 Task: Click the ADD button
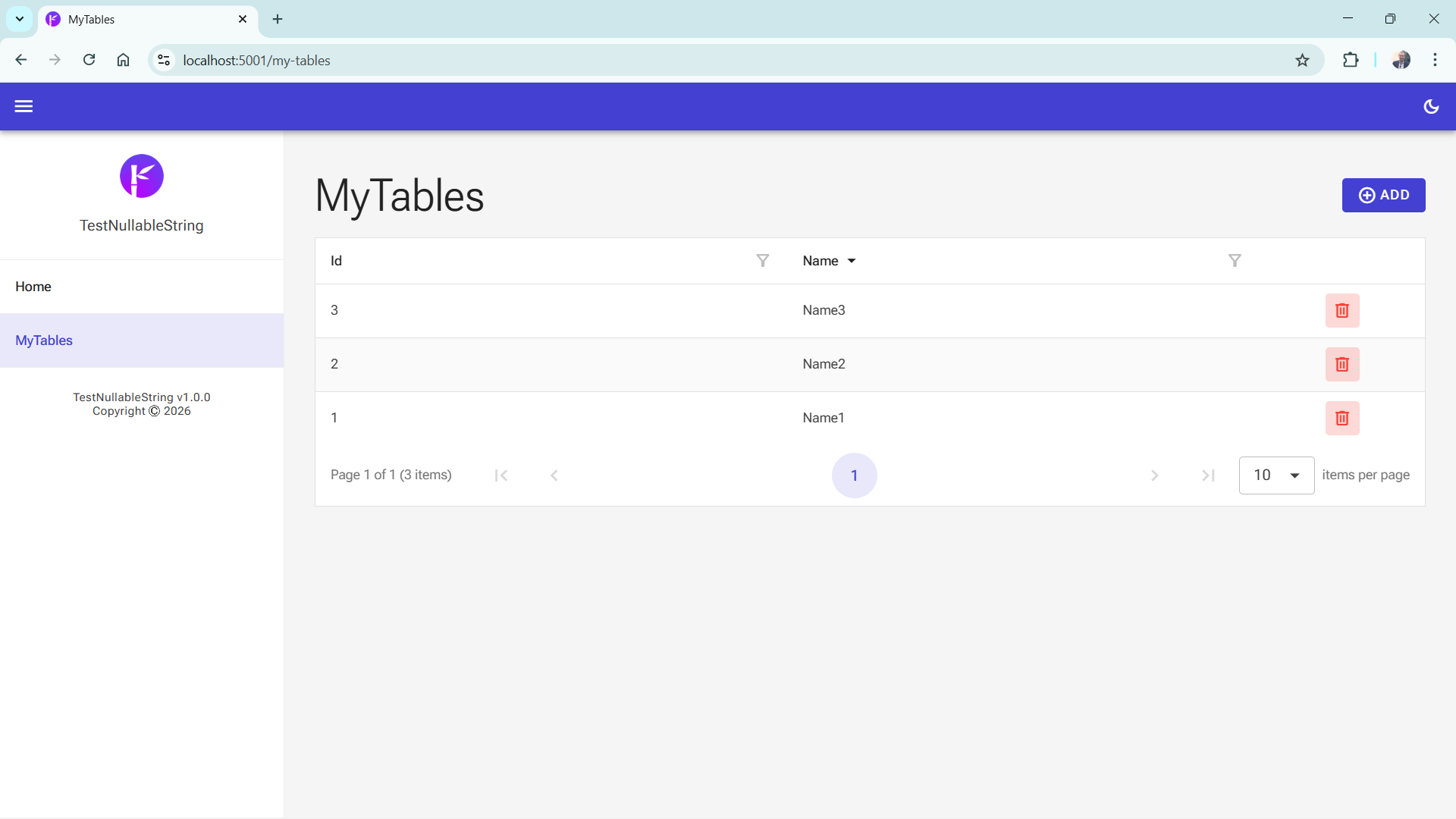[x=1383, y=195]
